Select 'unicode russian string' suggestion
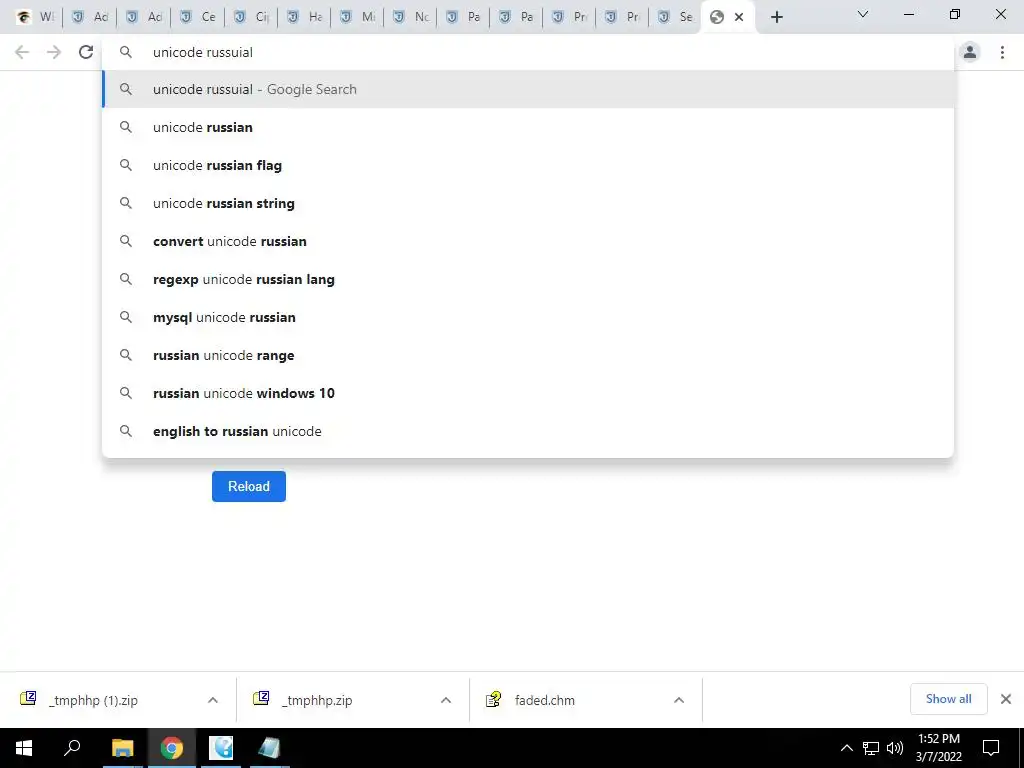This screenshot has height=768, width=1024. (528, 203)
